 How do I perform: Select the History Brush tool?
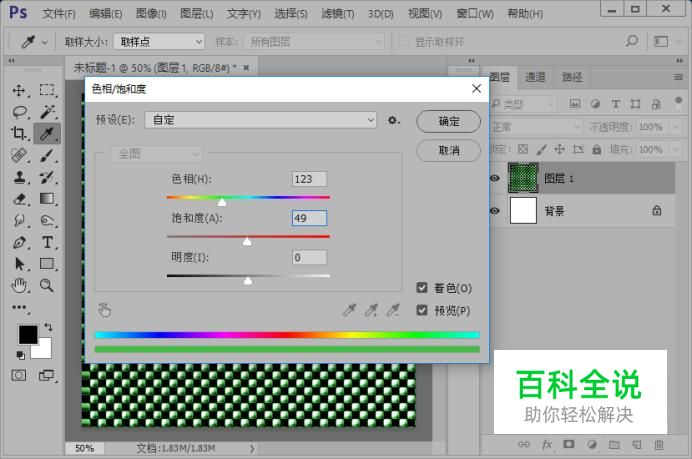47,177
